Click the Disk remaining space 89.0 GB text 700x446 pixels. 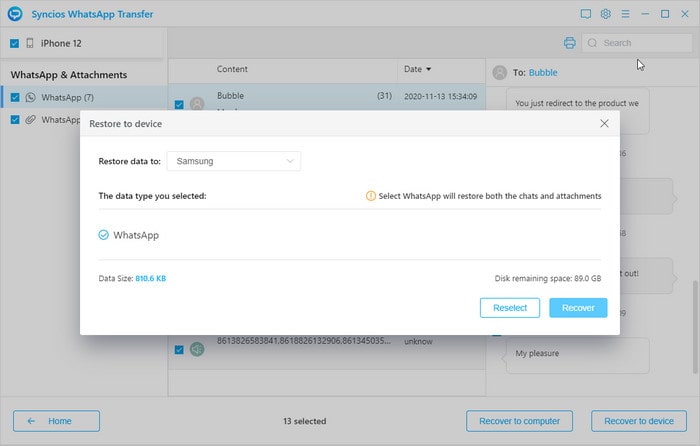click(x=548, y=278)
